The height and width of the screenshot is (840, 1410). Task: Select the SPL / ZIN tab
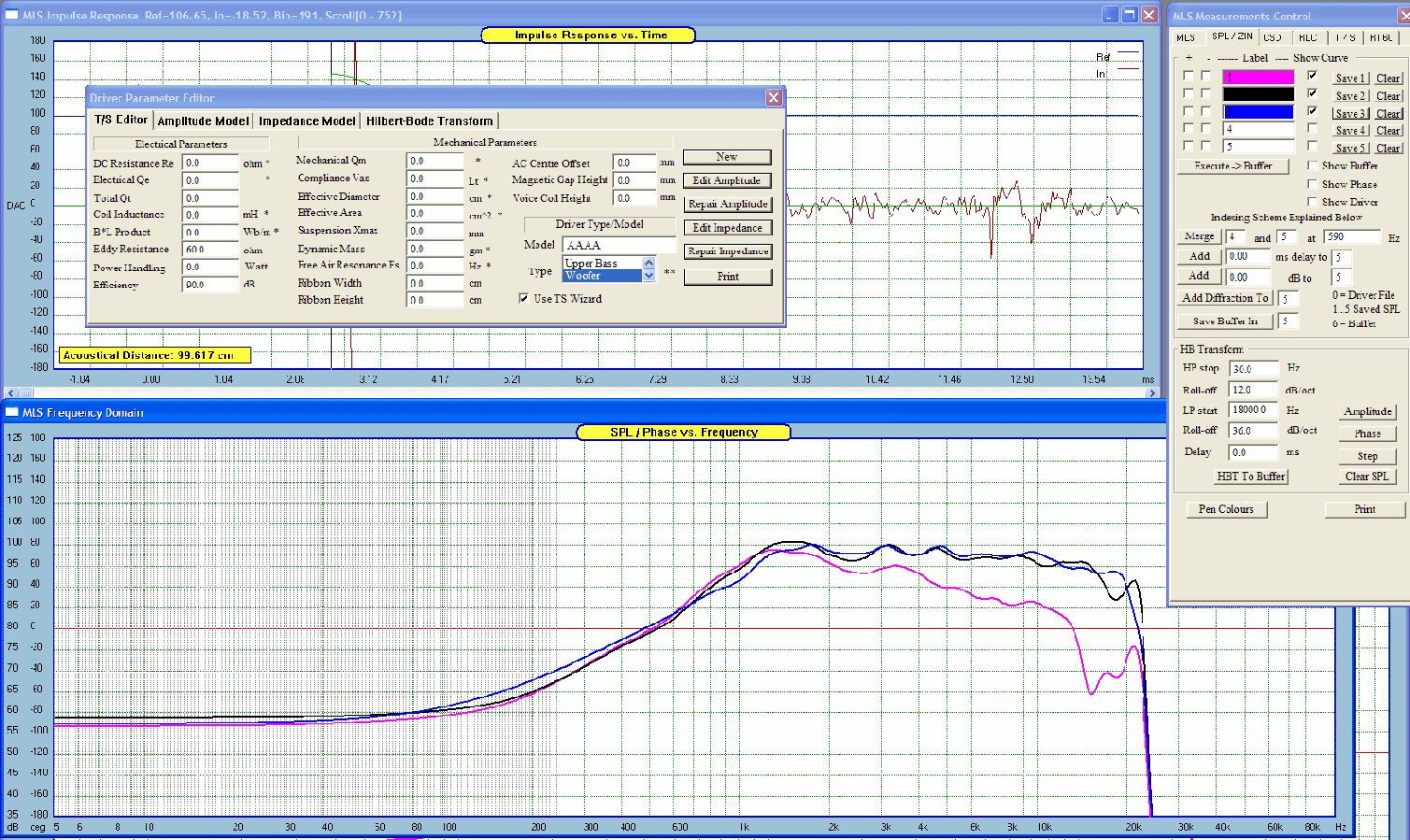1232,36
